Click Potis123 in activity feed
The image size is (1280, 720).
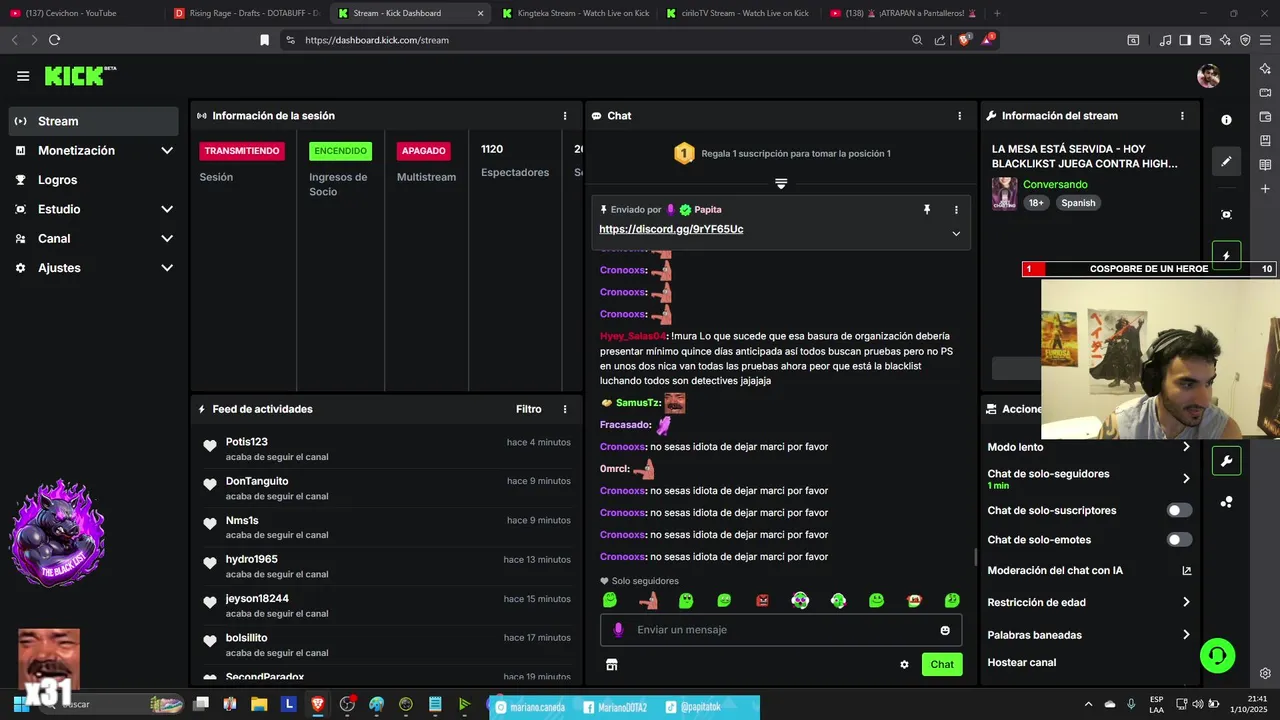coord(247,442)
